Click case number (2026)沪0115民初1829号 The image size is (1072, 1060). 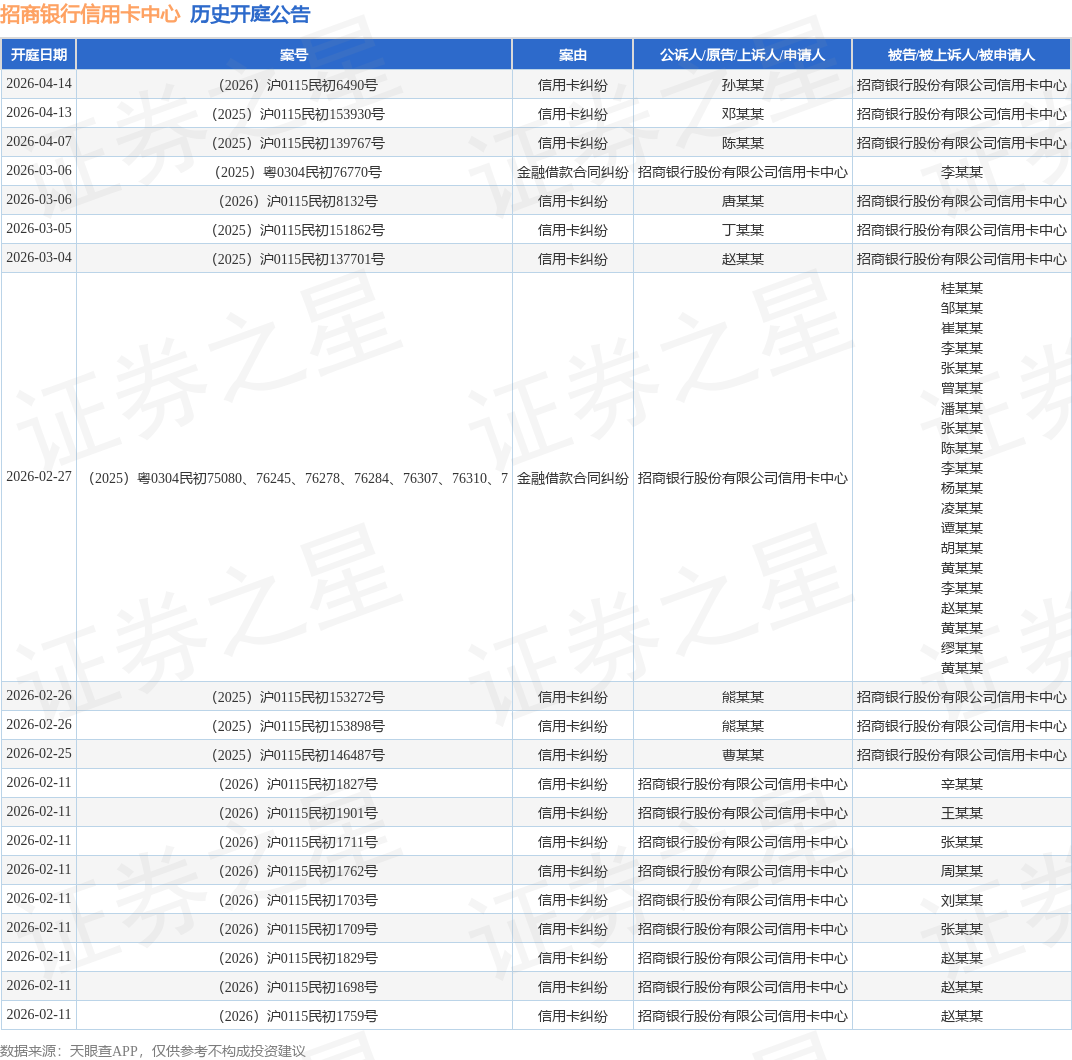coord(298,958)
